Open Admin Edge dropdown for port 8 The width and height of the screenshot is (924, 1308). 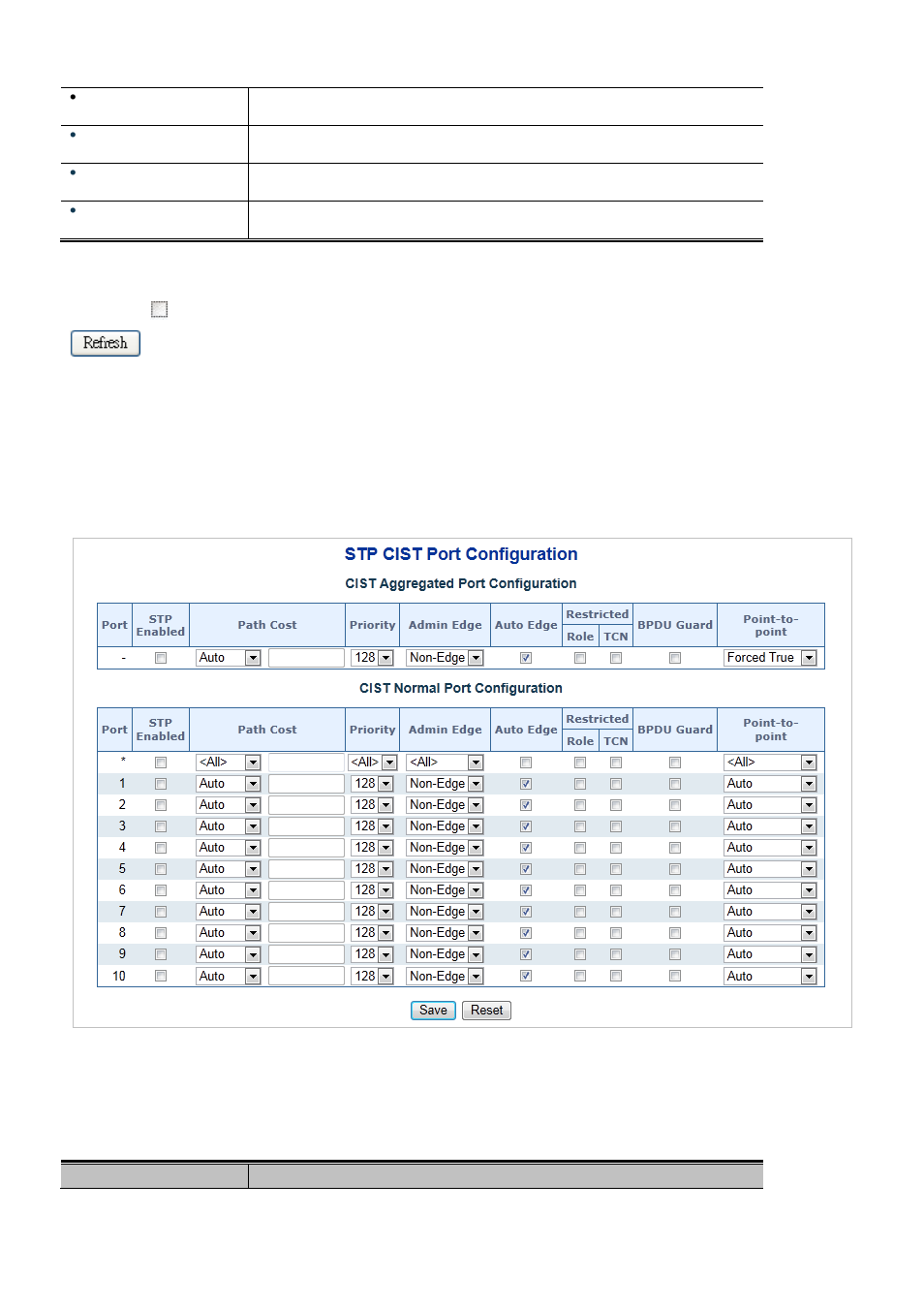(445, 933)
